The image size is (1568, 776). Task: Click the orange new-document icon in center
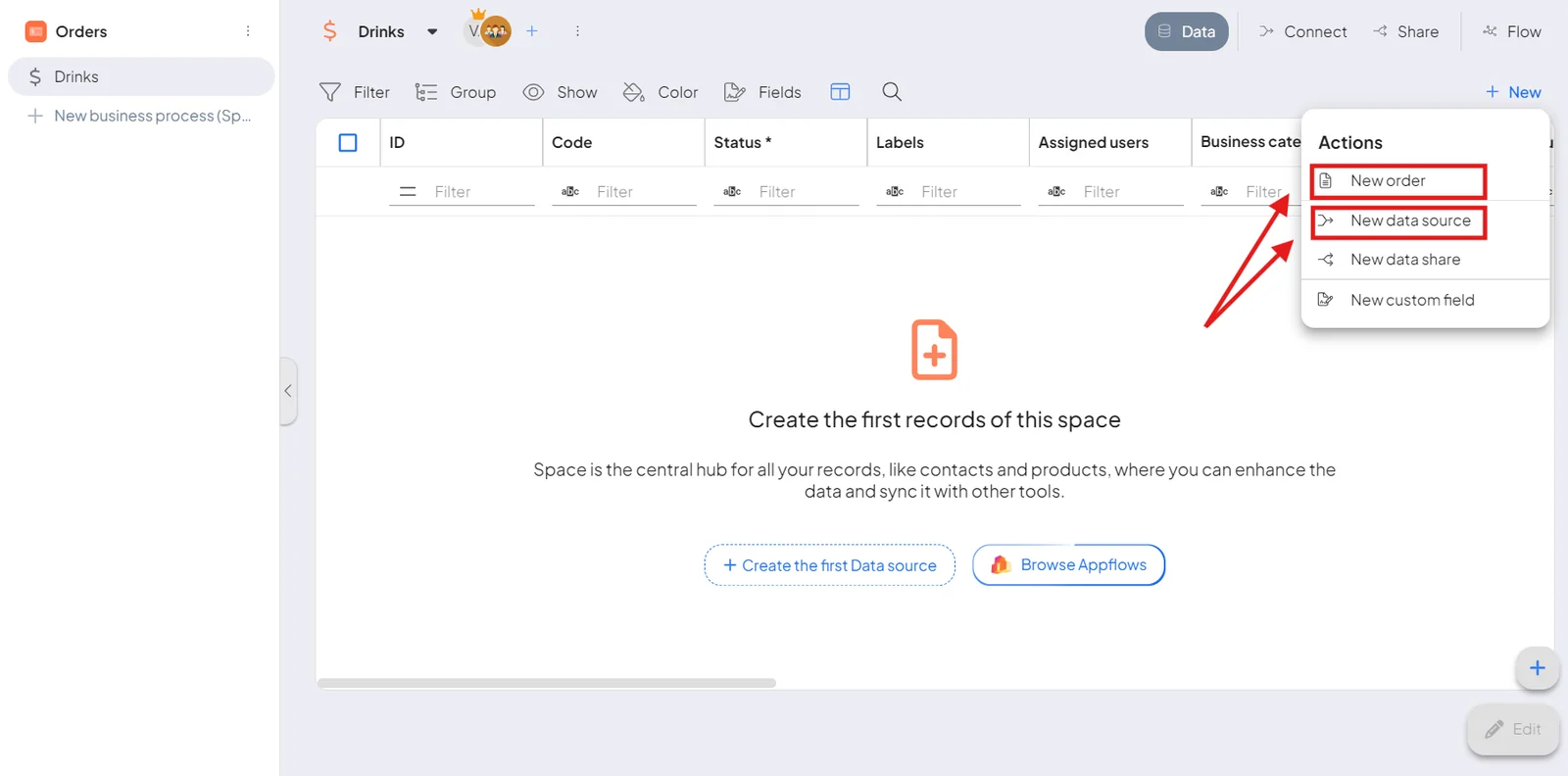click(934, 349)
